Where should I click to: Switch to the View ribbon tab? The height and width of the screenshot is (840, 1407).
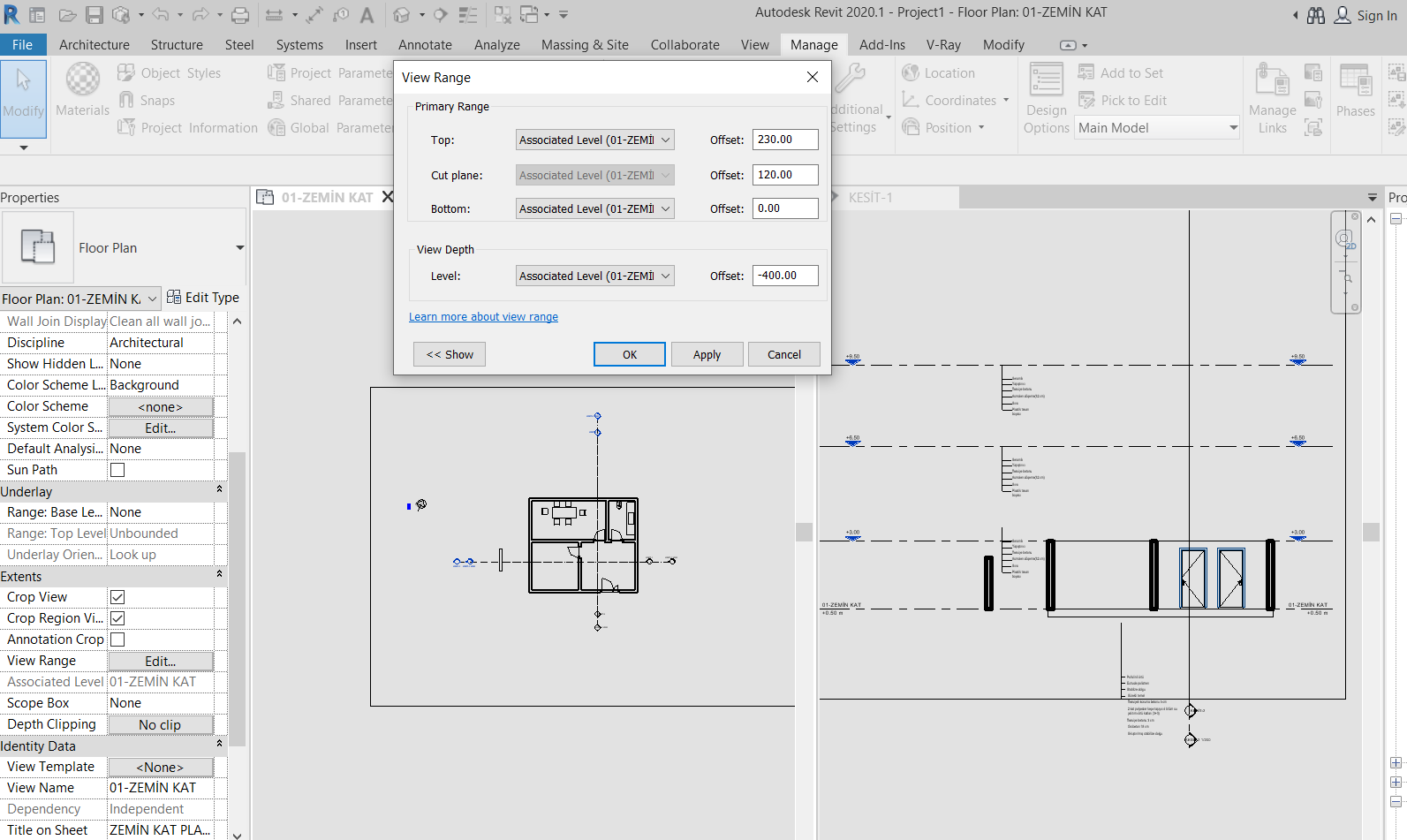click(754, 45)
